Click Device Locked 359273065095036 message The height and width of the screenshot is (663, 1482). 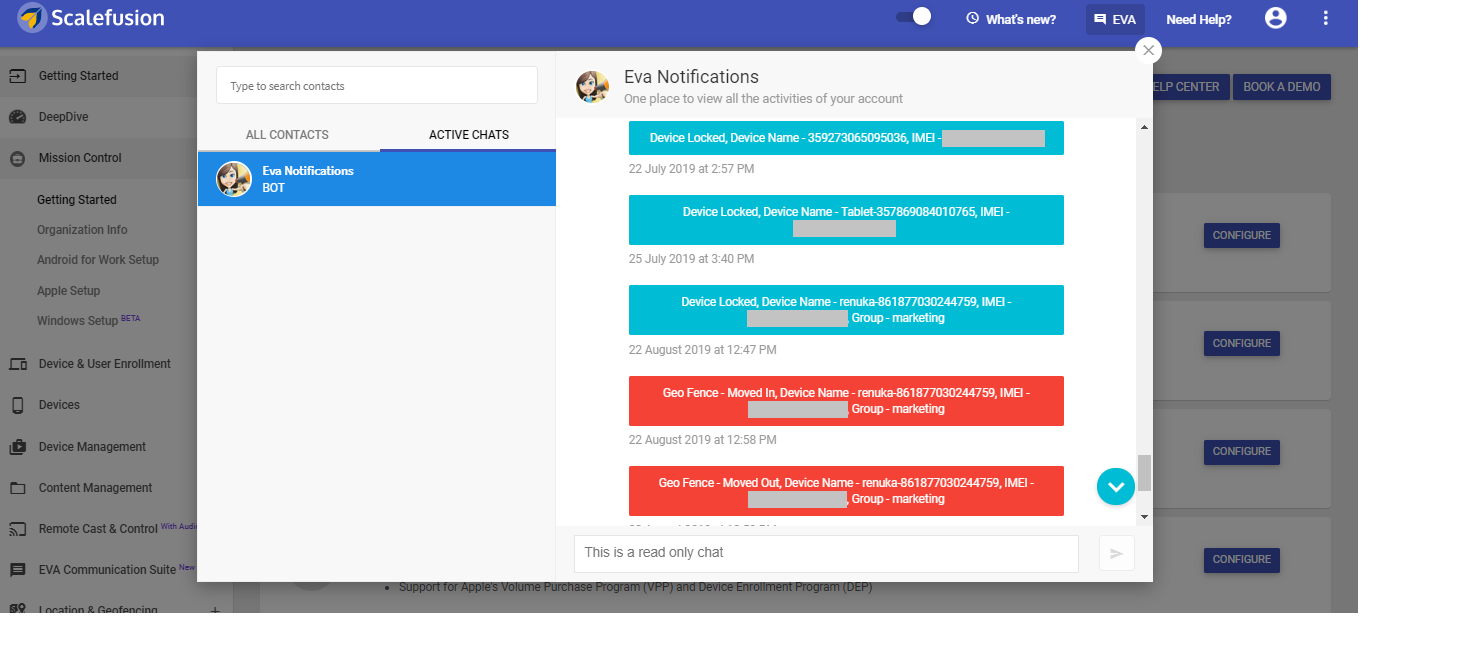click(846, 138)
